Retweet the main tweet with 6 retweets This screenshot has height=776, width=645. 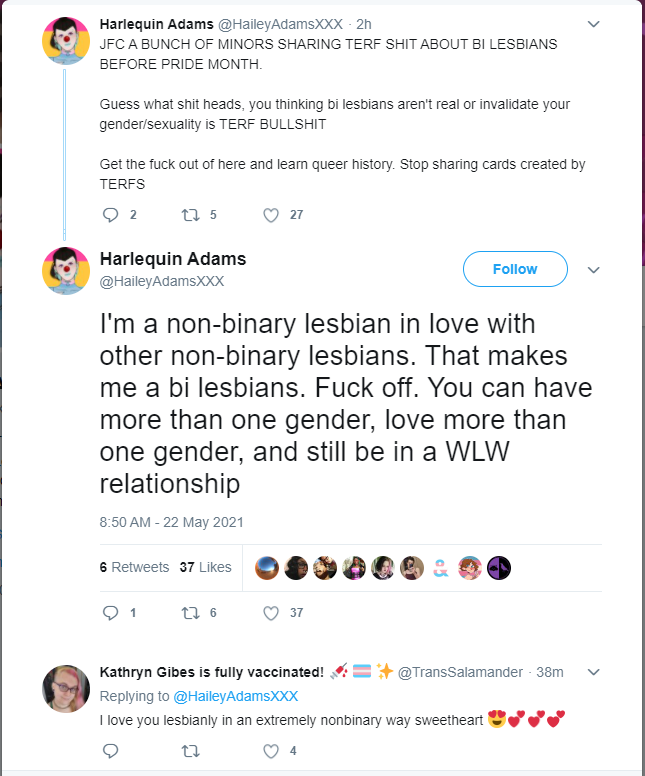191,613
